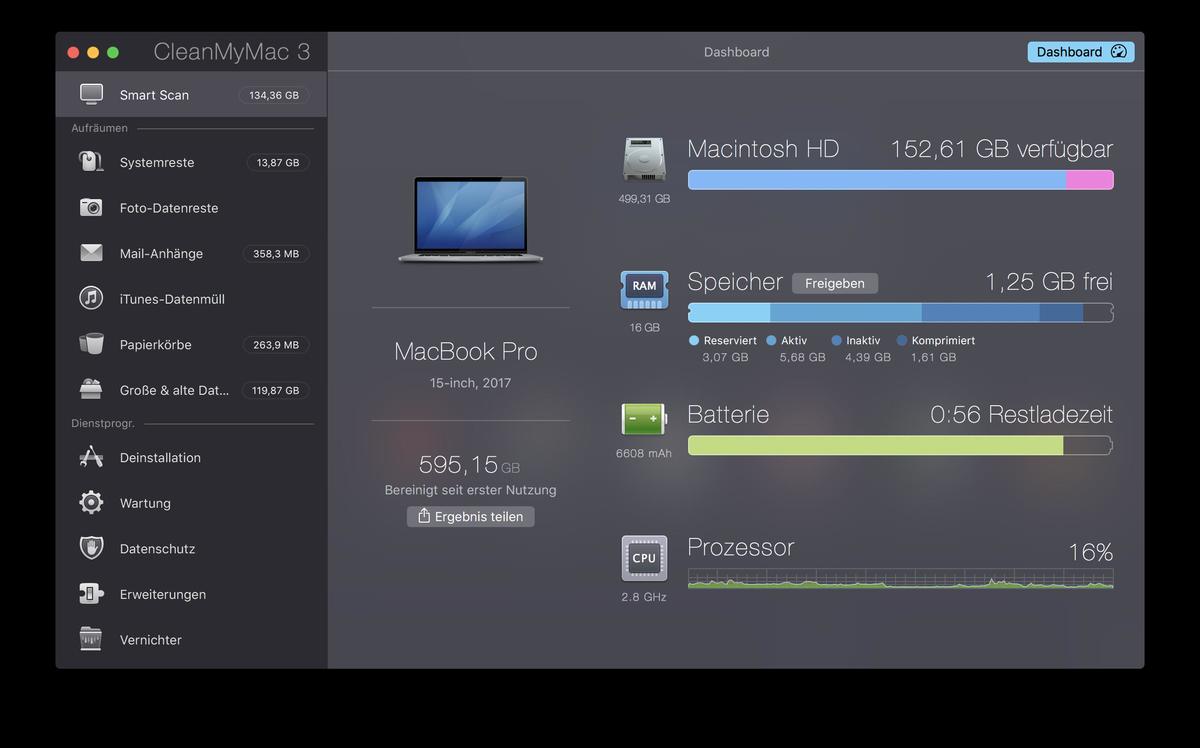Screen dimensions: 1200x748
Task: Open Foto-Datenreste in the sidebar
Action: [x=191, y=208]
